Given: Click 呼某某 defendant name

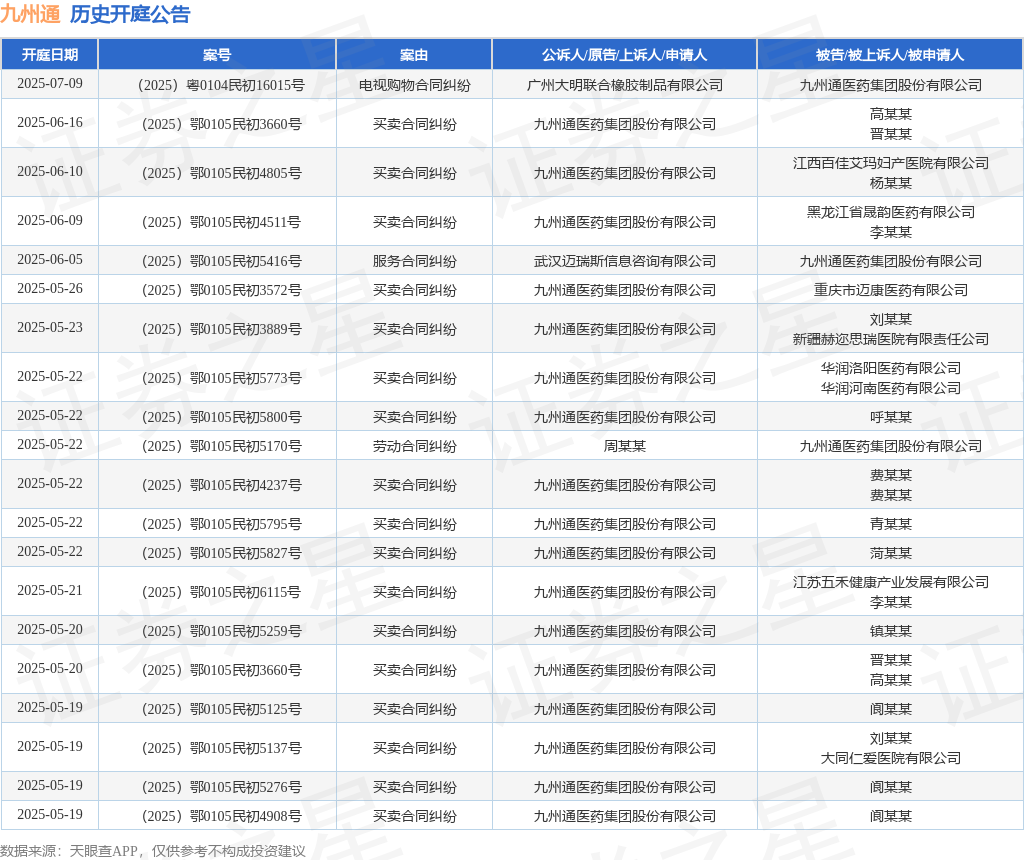Looking at the screenshot, I should pos(891,417).
